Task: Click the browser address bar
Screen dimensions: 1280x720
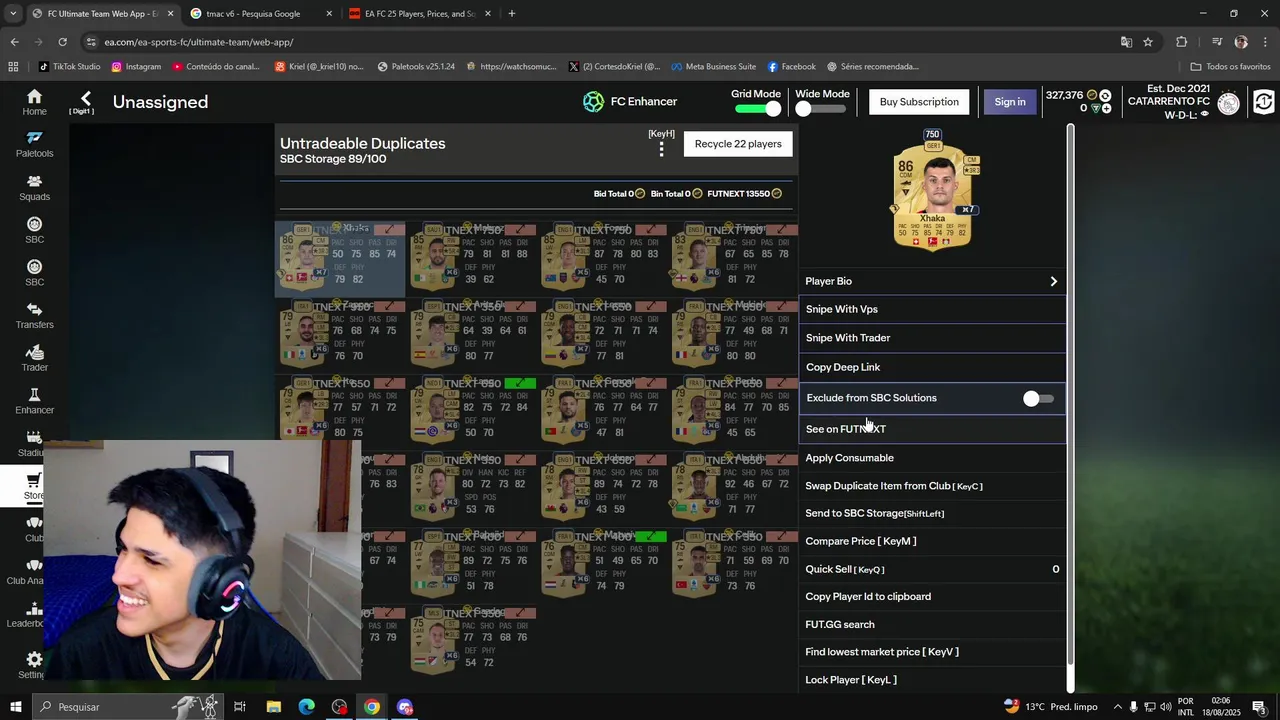Action: coord(600,42)
